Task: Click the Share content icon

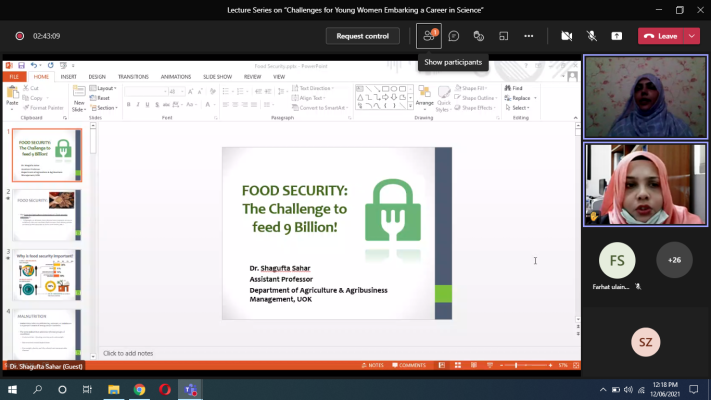Action: pos(617,36)
